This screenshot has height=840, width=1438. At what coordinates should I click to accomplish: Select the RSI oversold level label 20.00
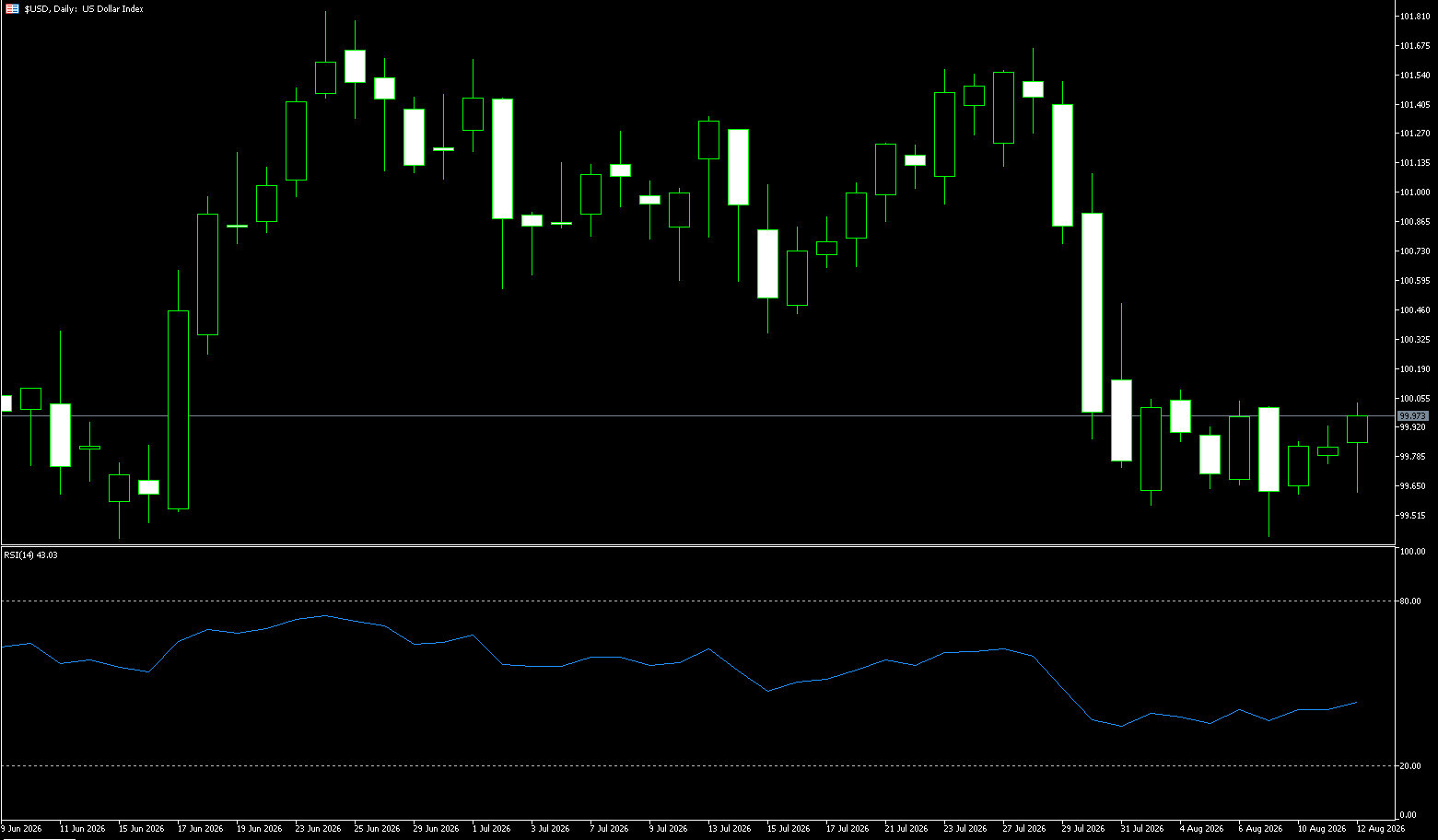point(1410,766)
